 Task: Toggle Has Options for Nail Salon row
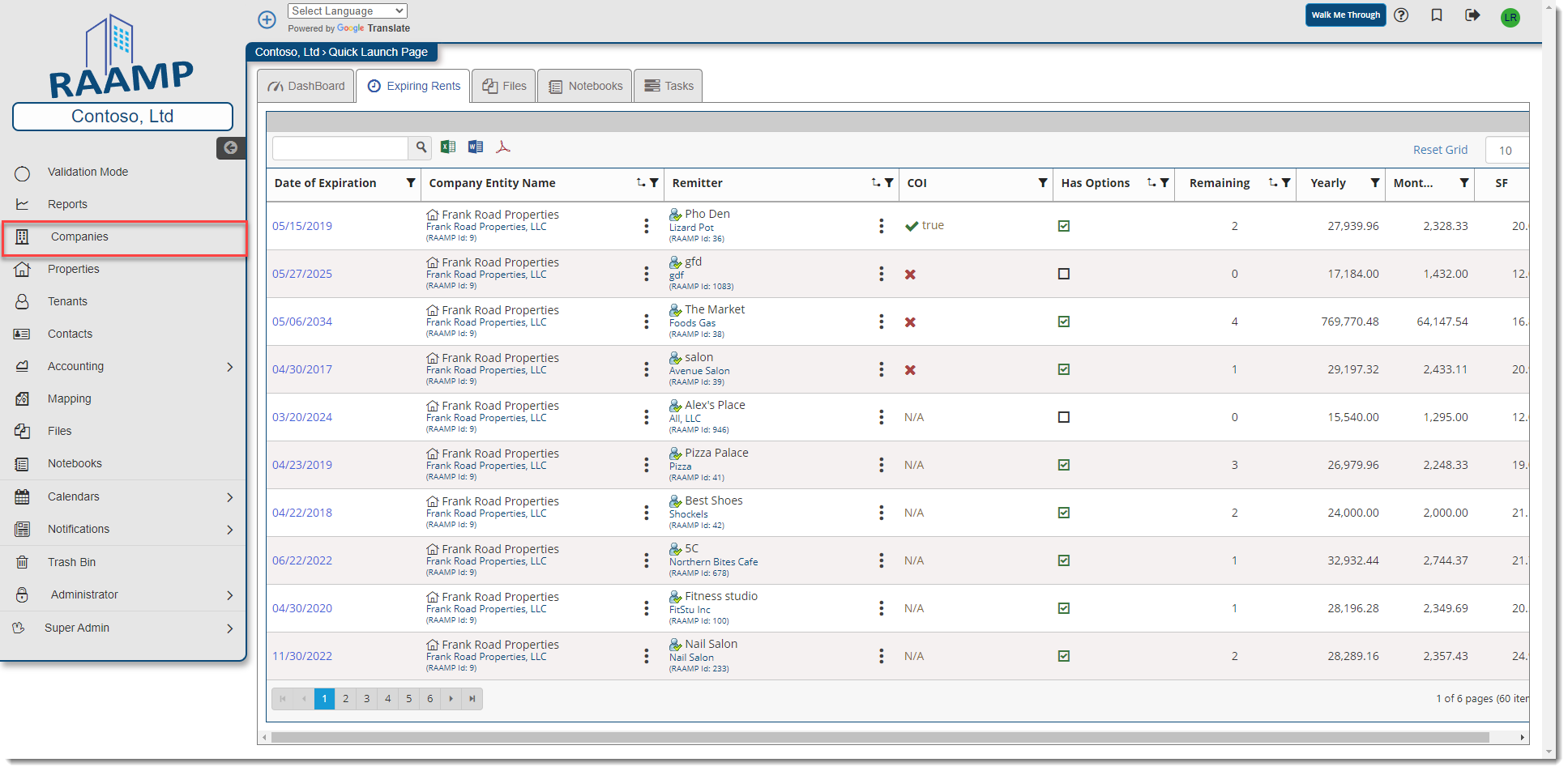[x=1064, y=656]
